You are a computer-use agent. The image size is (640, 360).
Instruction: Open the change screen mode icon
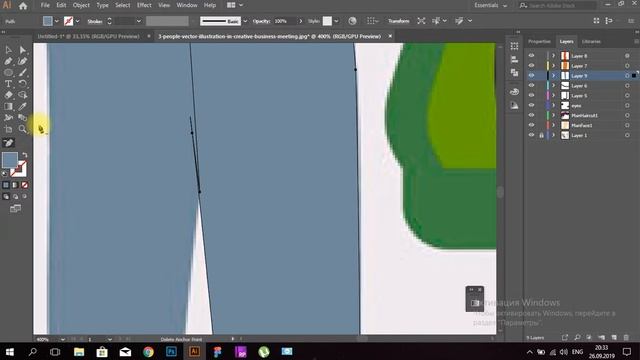pos(16,209)
